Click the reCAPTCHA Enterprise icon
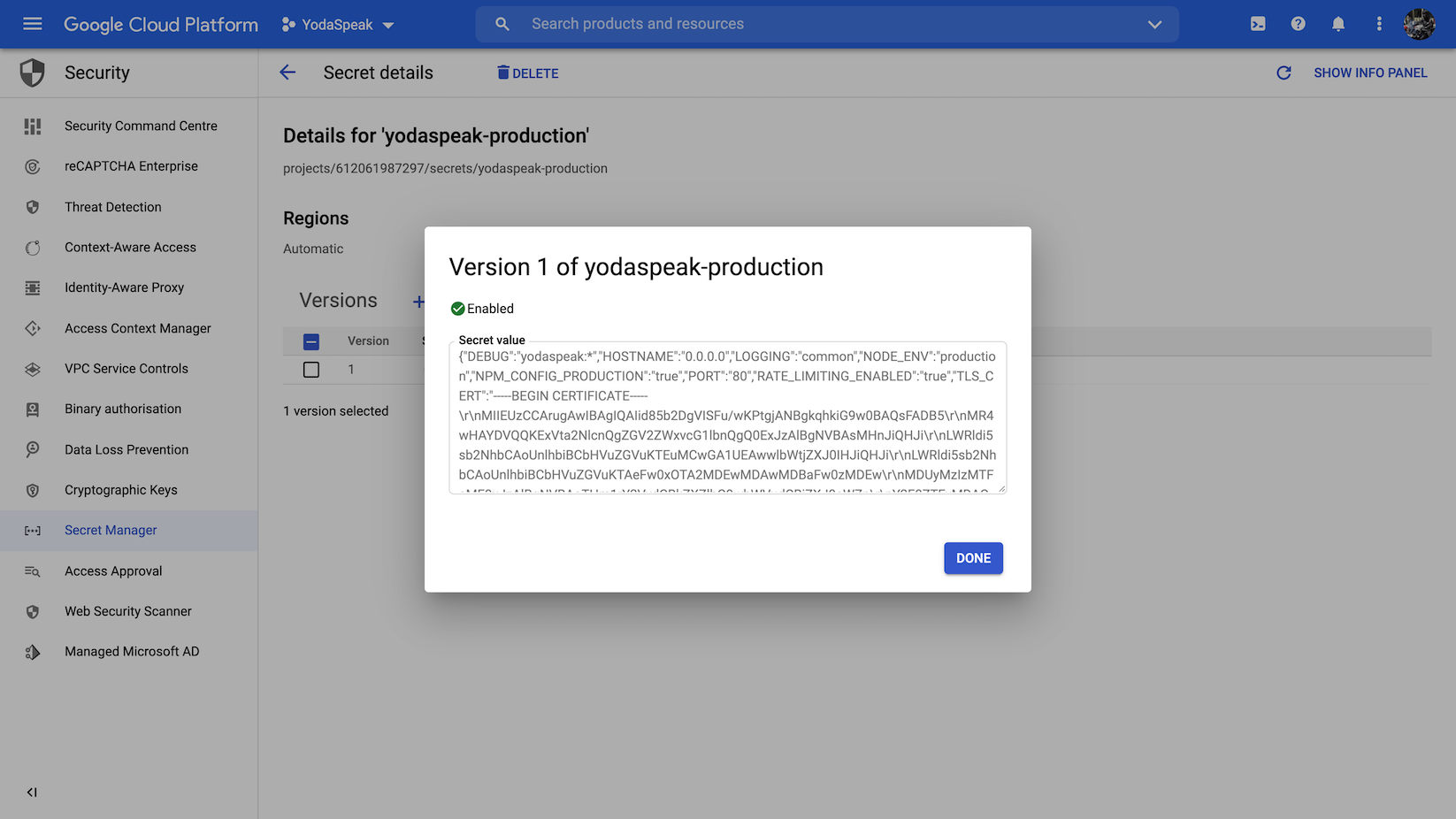The width and height of the screenshot is (1456, 819). point(33,166)
